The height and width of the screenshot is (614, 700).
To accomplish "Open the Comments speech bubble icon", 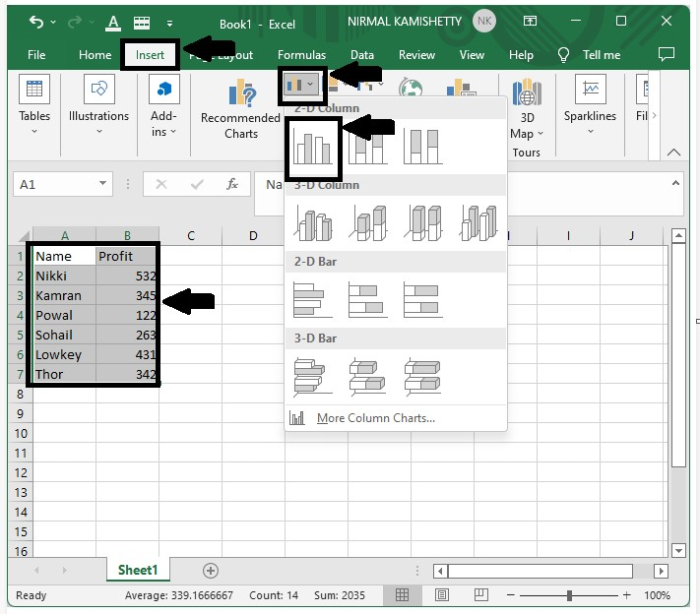I will click(666, 54).
